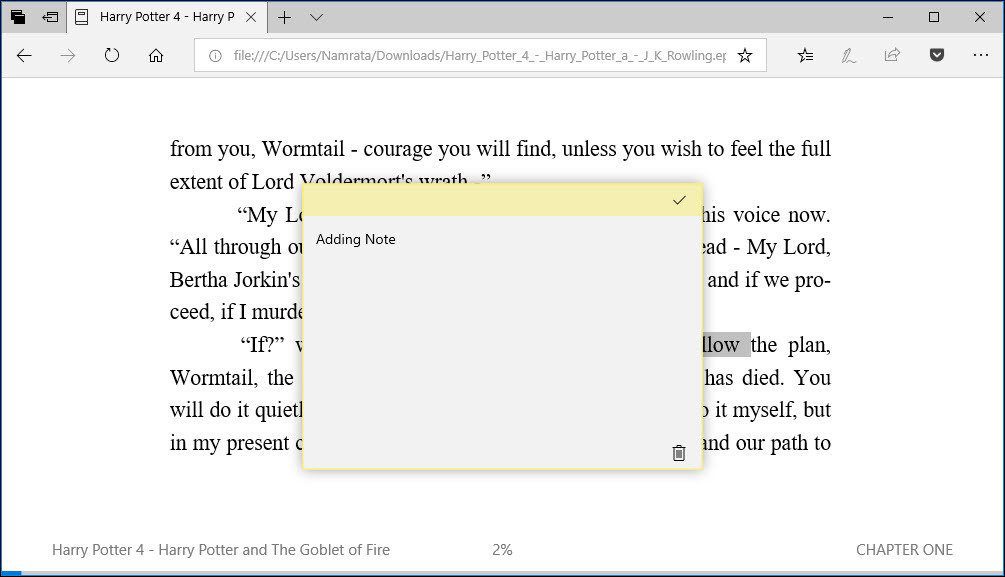Show tab previews chevron
The height and width of the screenshot is (577, 1005).
pyautogui.click(x=317, y=17)
